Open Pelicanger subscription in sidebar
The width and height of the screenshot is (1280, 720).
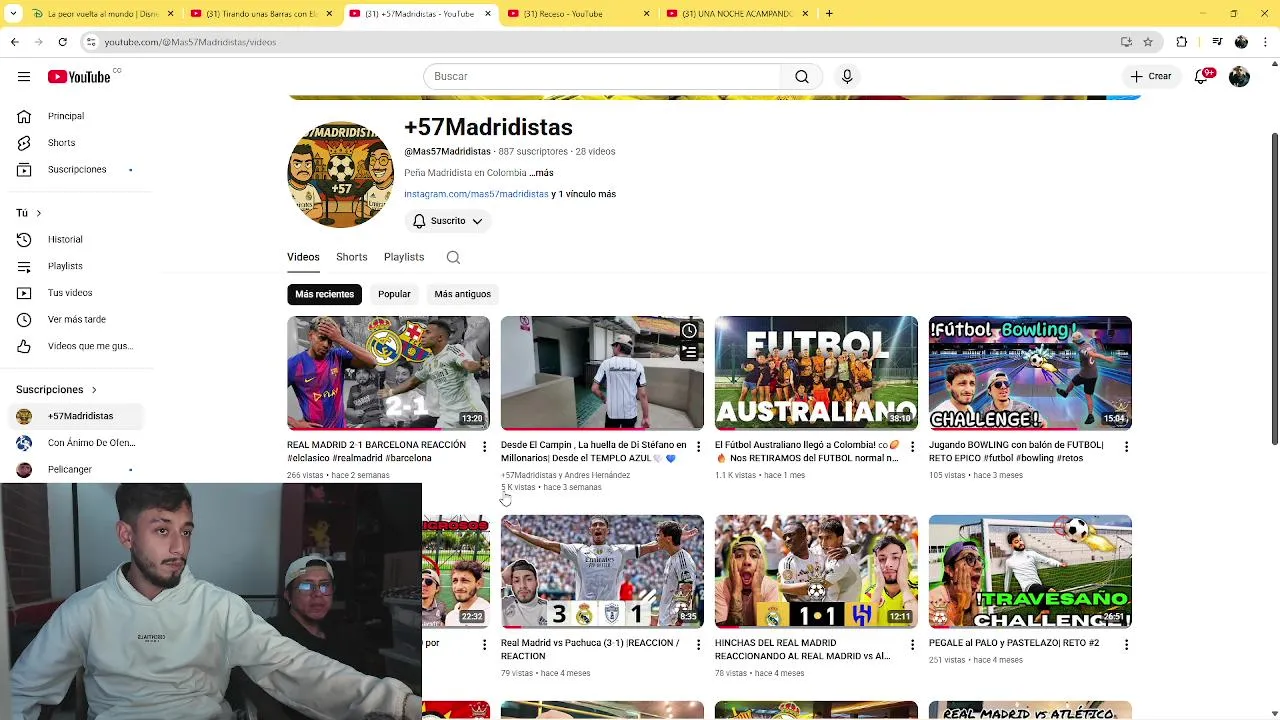point(75,469)
